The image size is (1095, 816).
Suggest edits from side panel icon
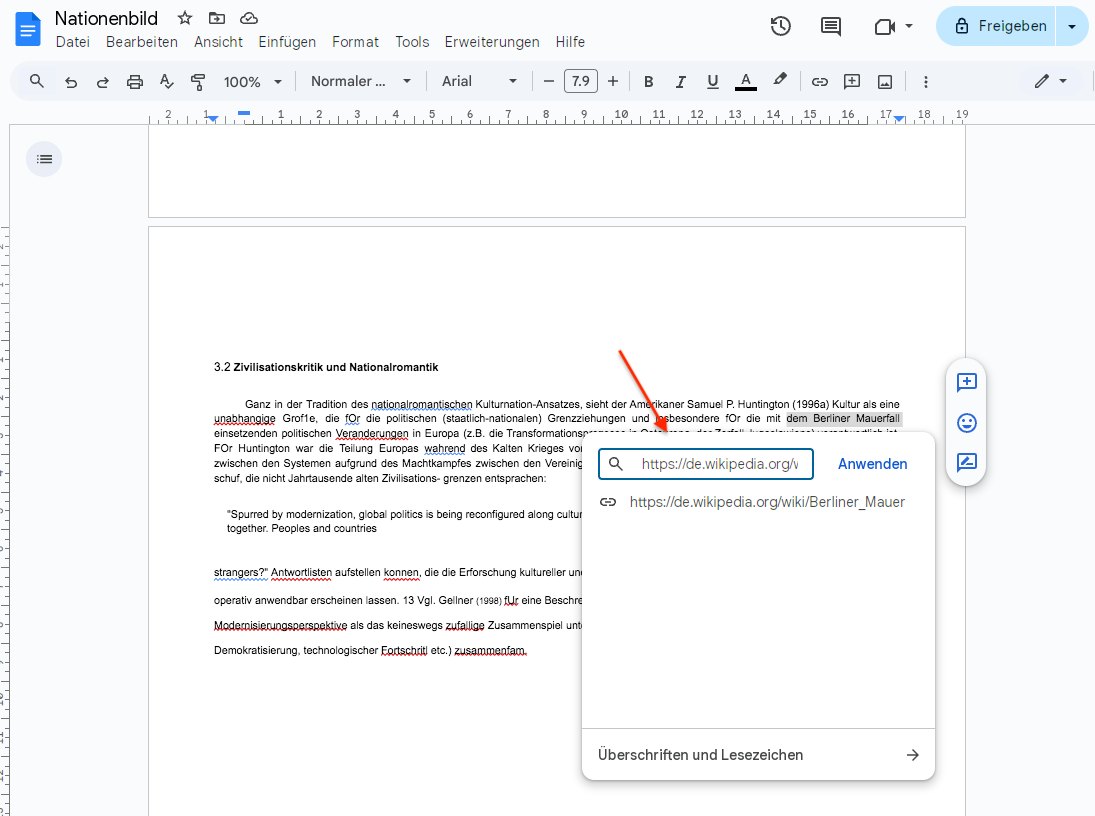[x=967, y=462]
